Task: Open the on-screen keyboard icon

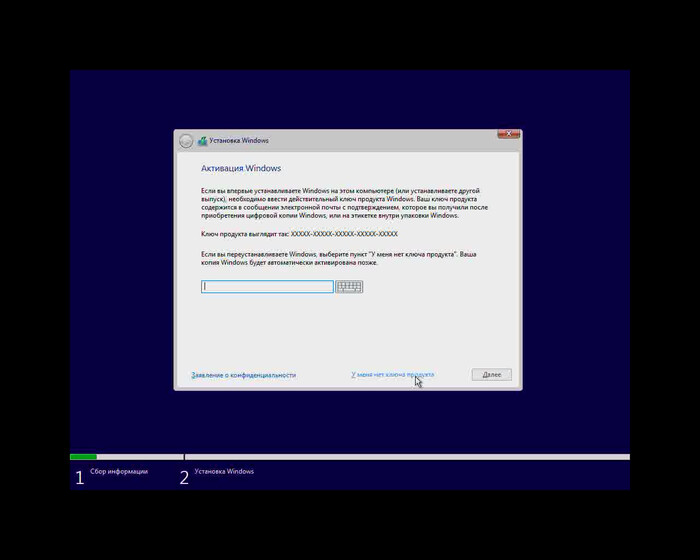Action: point(349,286)
